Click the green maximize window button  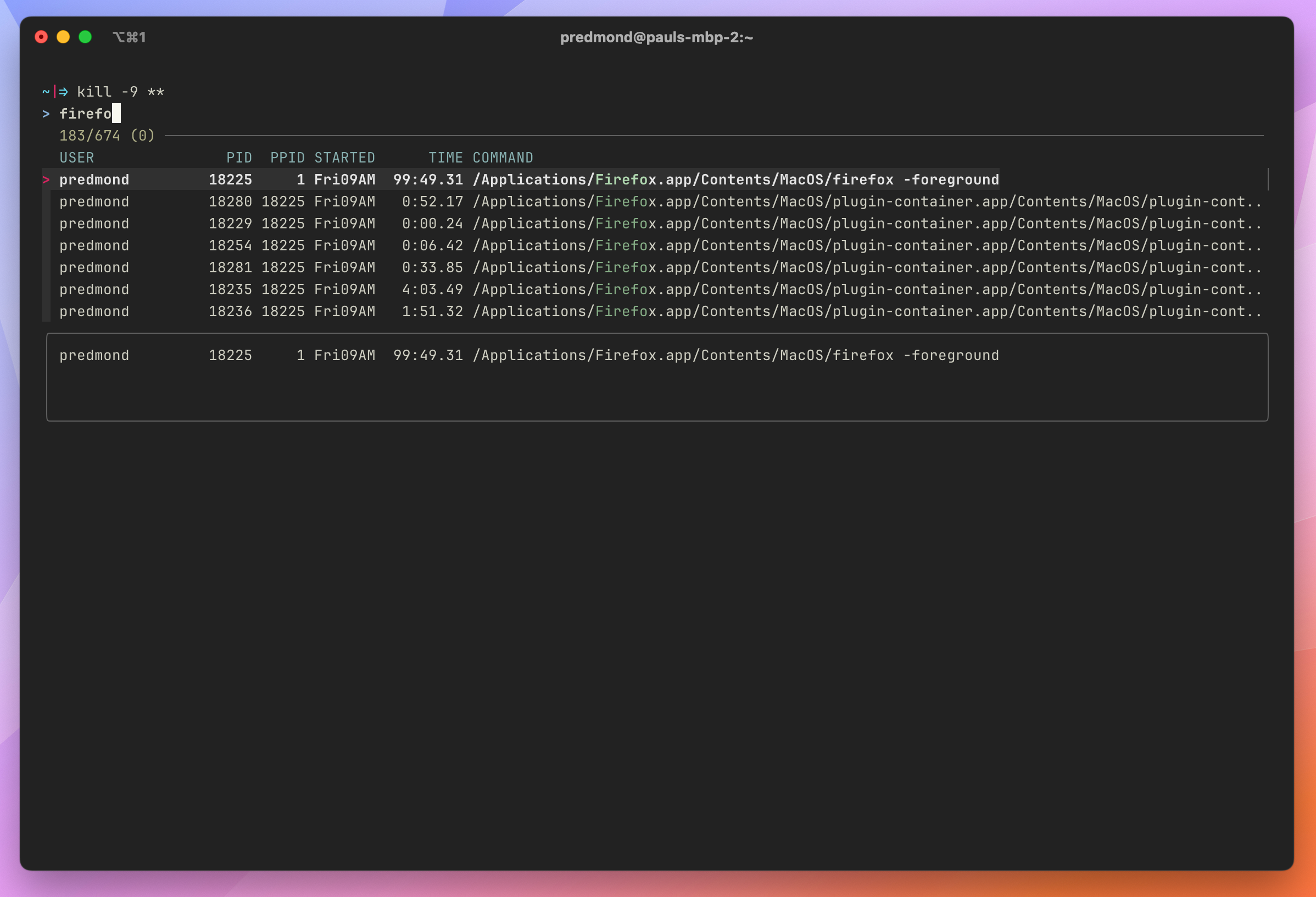pyautogui.click(x=85, y=37)
